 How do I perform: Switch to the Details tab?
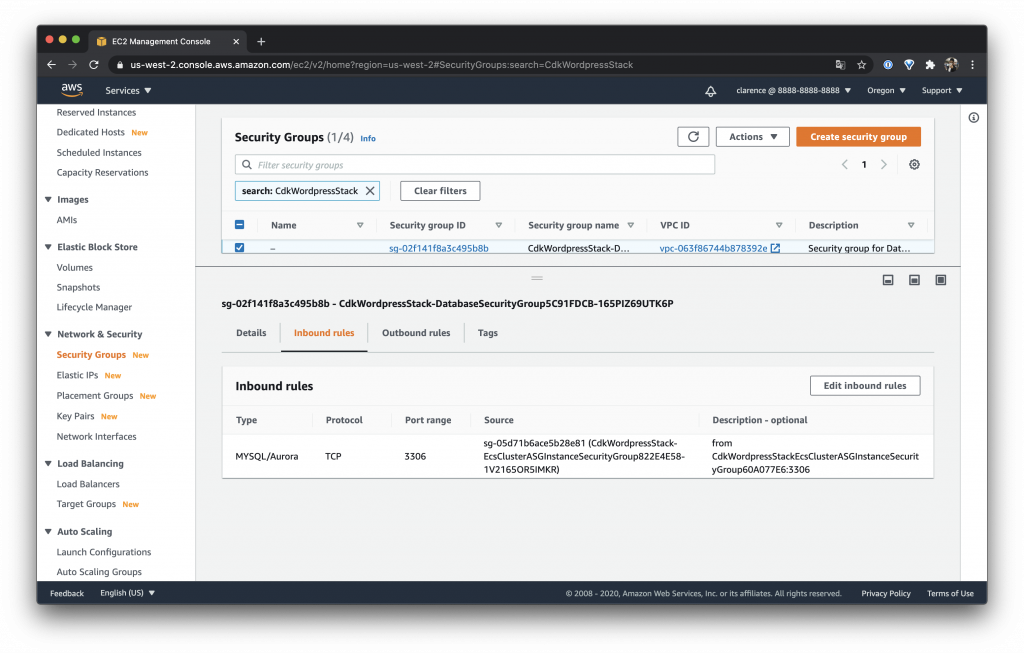[x=251, y=333]
